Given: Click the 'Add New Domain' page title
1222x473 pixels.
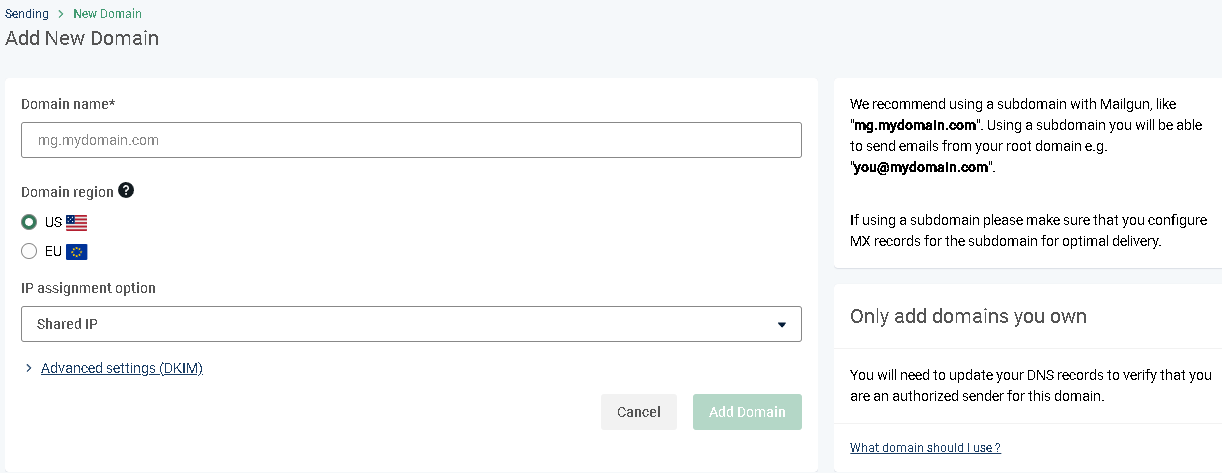Looking at the screenshot, I should (x=82, y=39).
